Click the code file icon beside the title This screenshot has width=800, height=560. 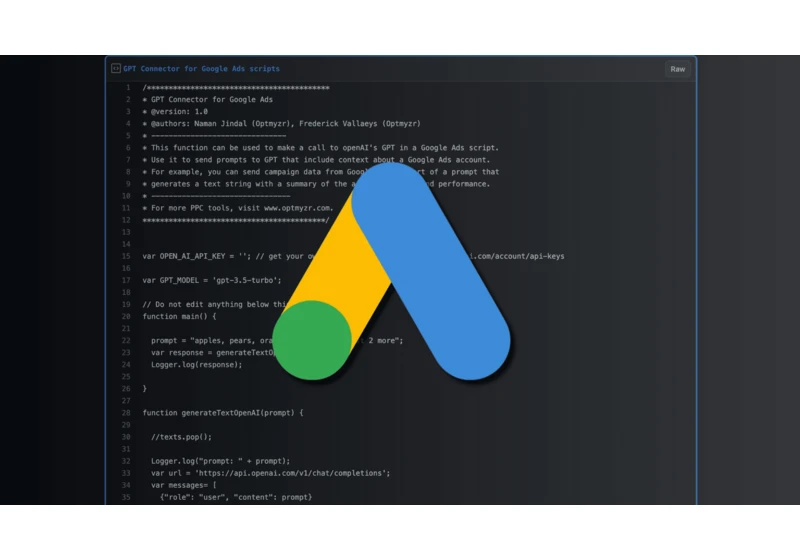tap(116, 68)
